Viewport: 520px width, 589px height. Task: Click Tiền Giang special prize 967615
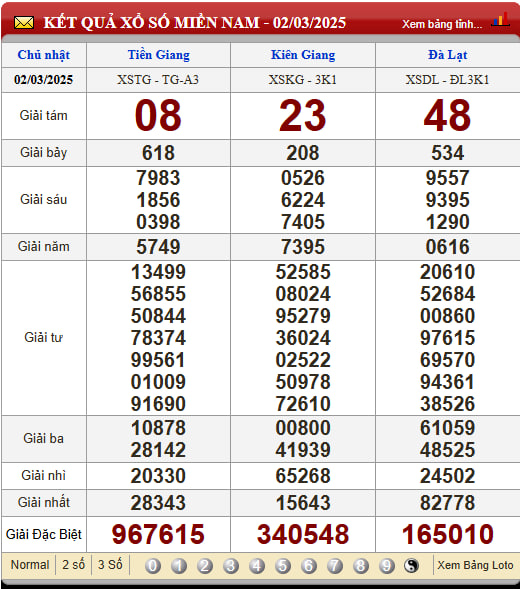(158, 534)
